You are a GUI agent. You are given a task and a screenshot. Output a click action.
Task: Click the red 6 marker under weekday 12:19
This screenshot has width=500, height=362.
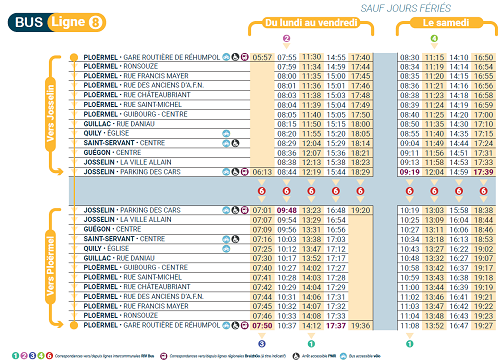[311, 191]
